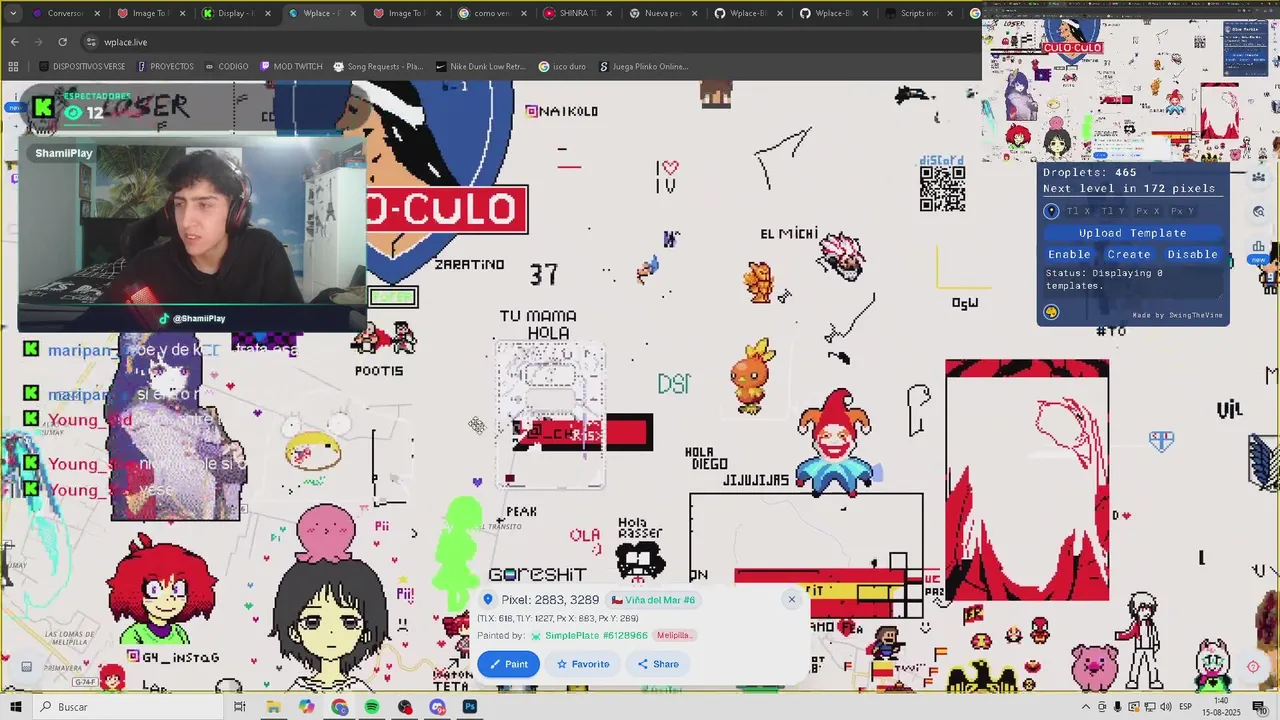Click Create in the template panel
This screenshot has width=1280, height=720.
pyautogui.click(x=1129, y=254)
